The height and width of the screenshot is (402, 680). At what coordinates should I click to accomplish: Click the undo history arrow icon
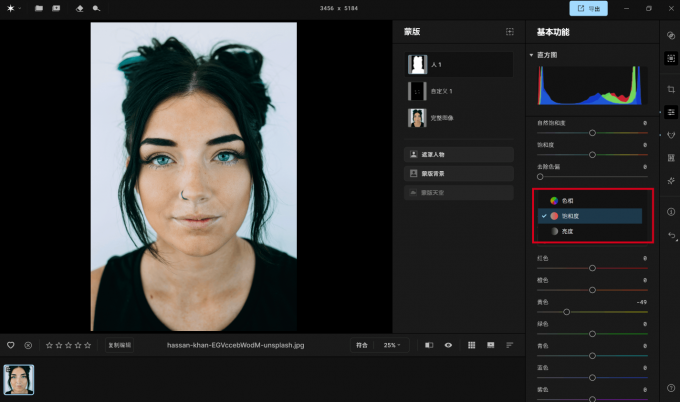tap(671, 236)
